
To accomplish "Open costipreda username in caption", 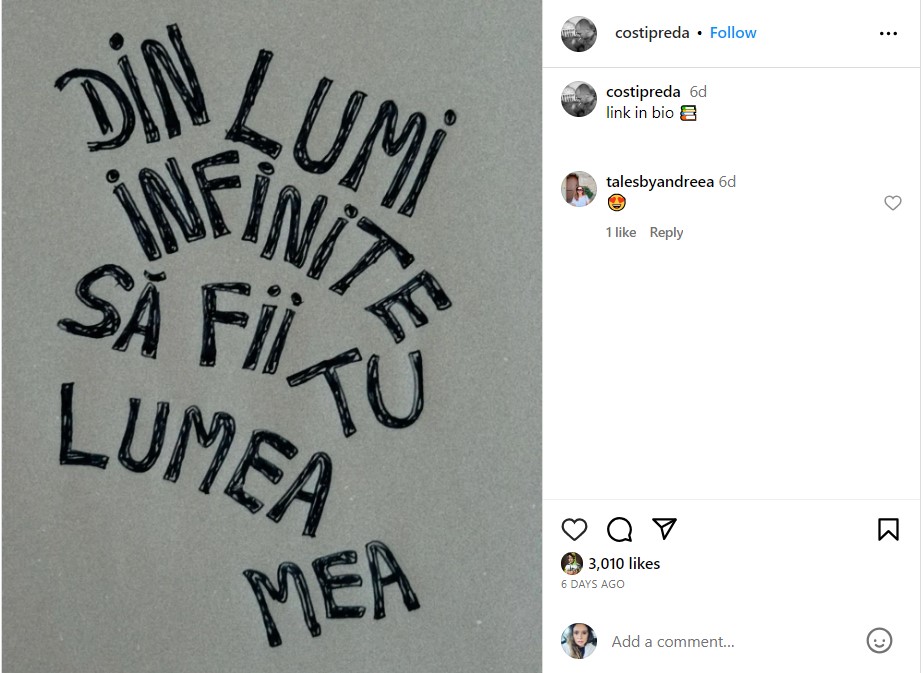I will 643,92.
